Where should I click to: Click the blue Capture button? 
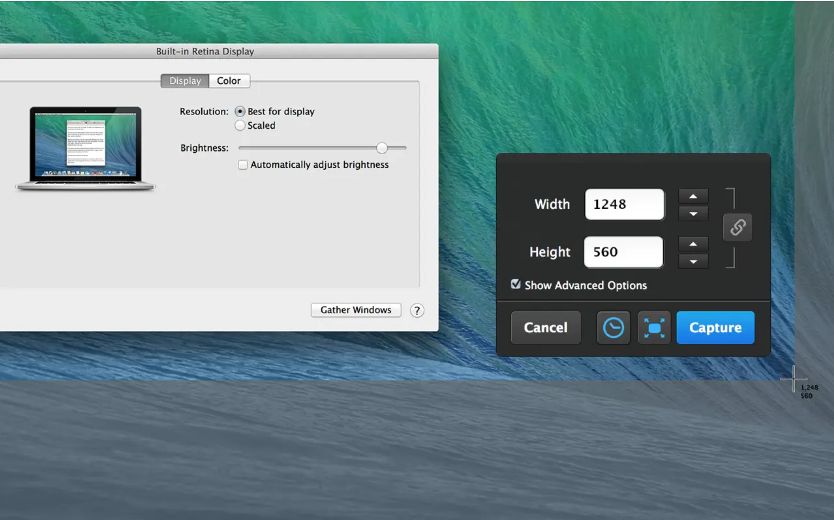click(x=715, y=328)
